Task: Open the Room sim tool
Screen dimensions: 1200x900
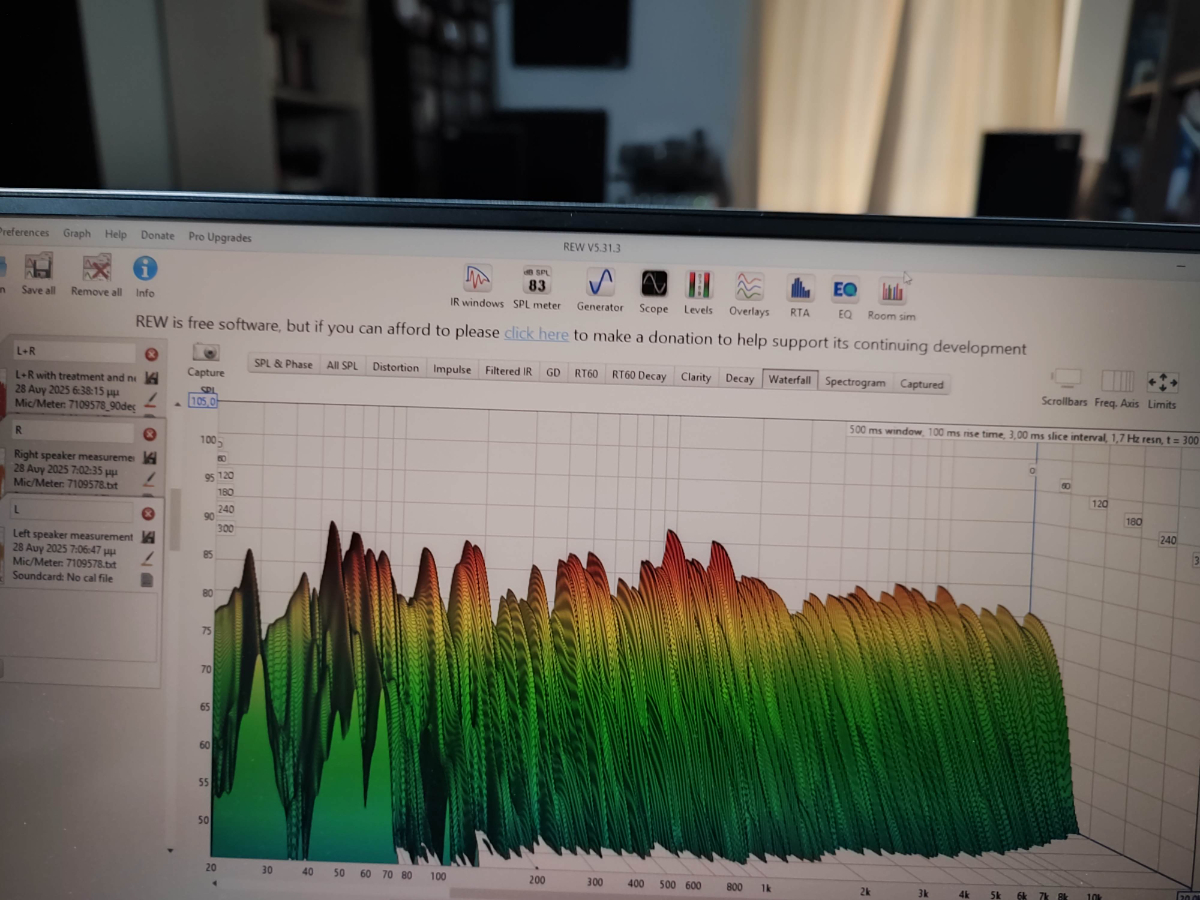Action: click(892, 293)
